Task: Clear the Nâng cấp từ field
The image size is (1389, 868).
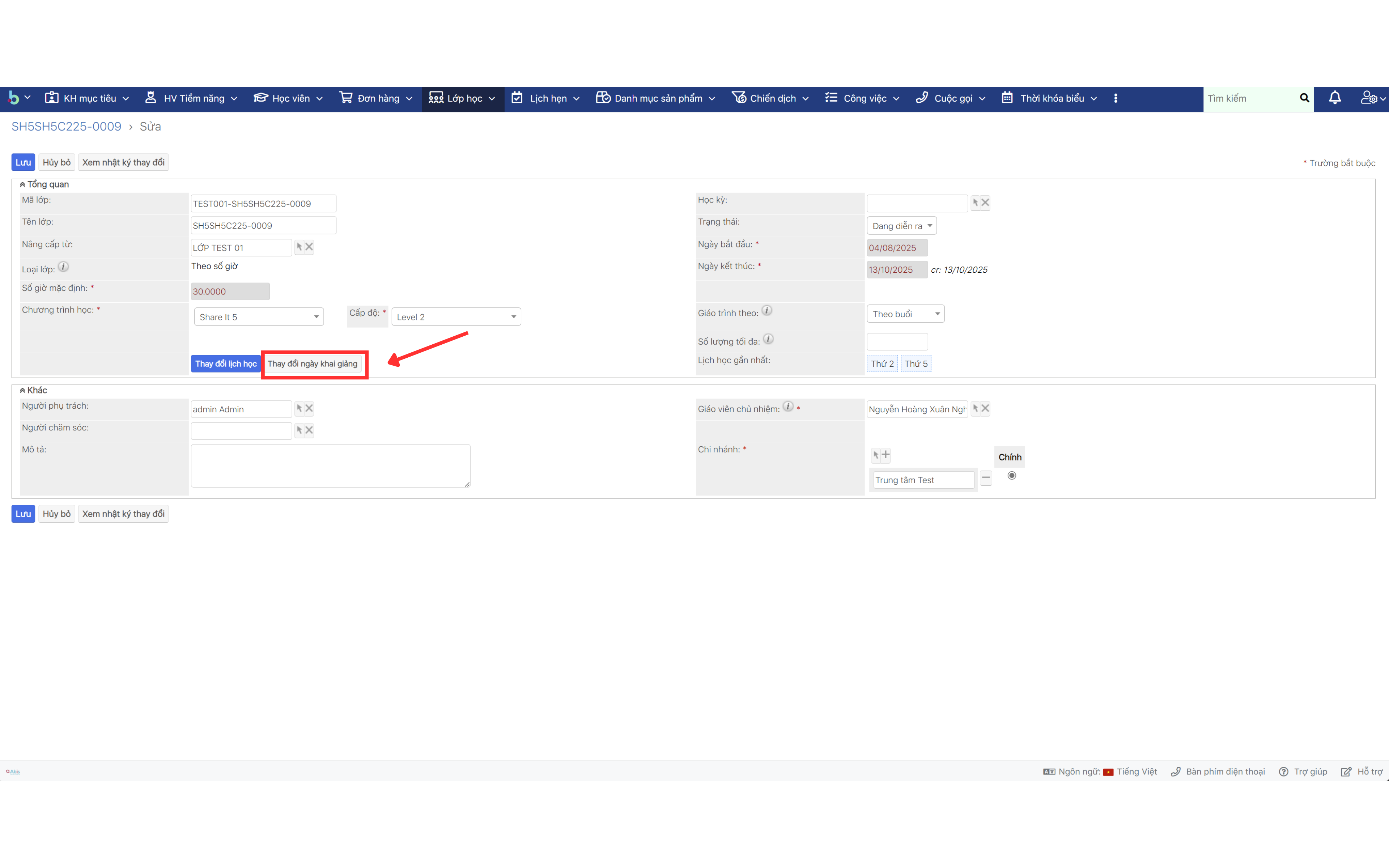Action: [x=309, y=247]
